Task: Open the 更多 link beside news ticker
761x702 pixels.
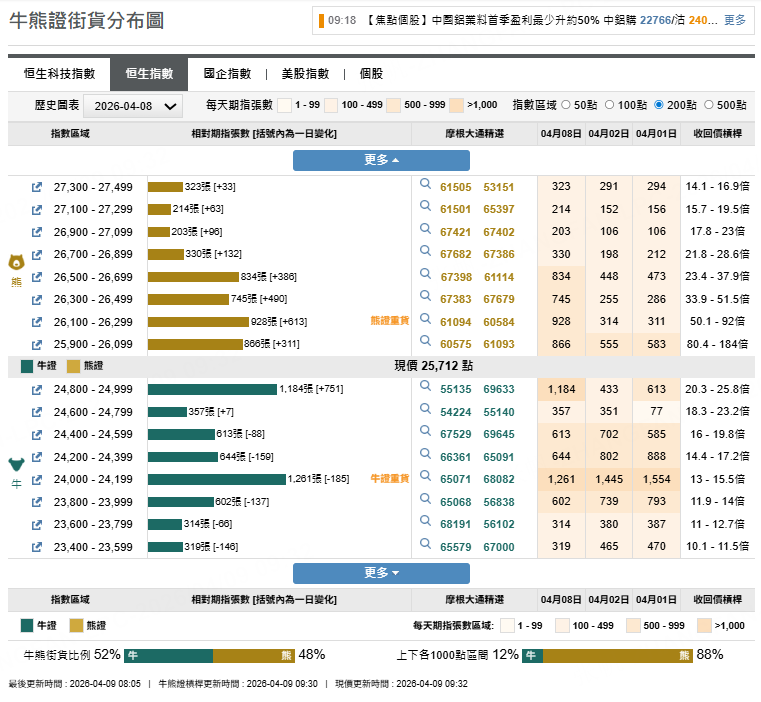Action: pos(734,20)
